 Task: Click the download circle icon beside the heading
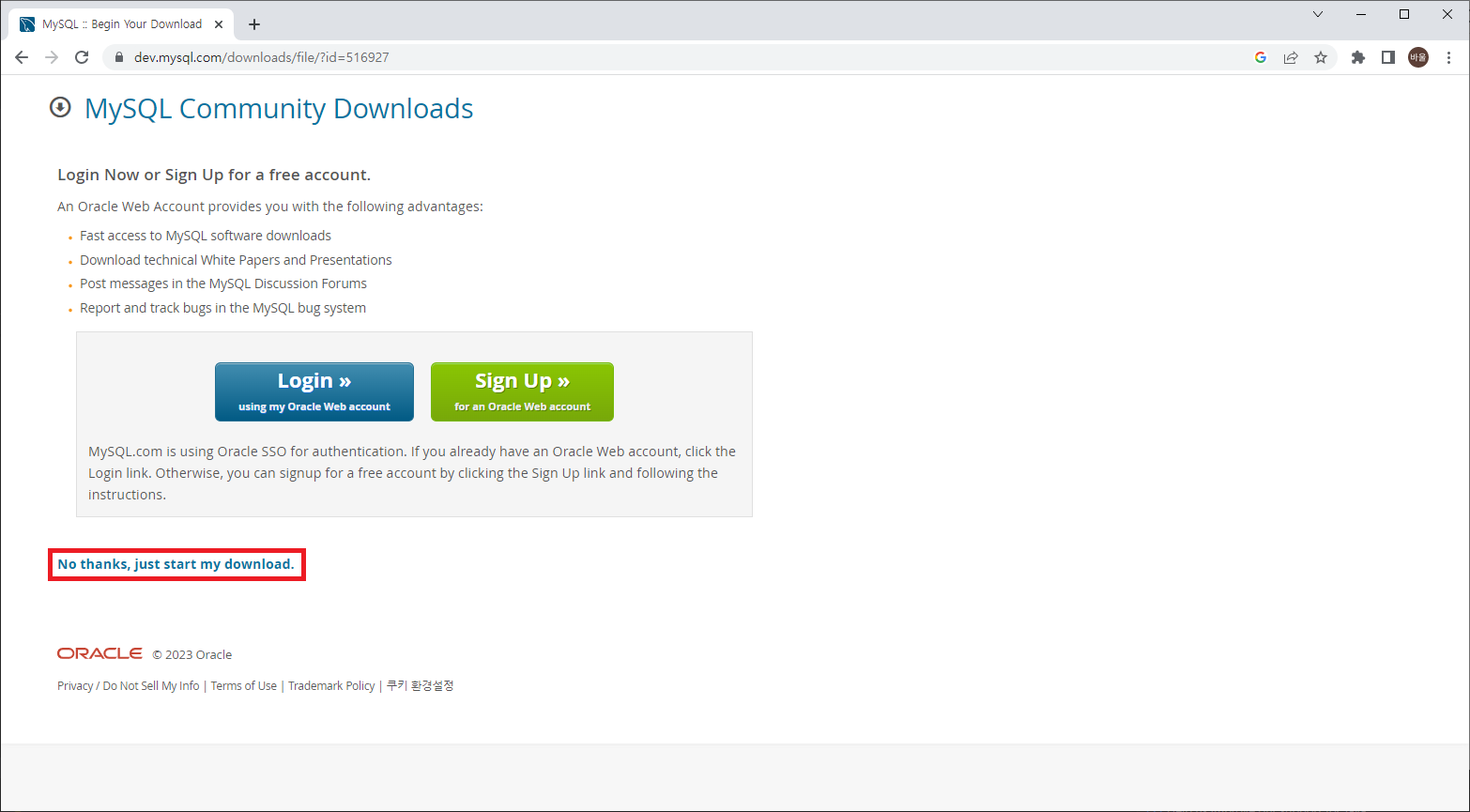coord(60,107)
